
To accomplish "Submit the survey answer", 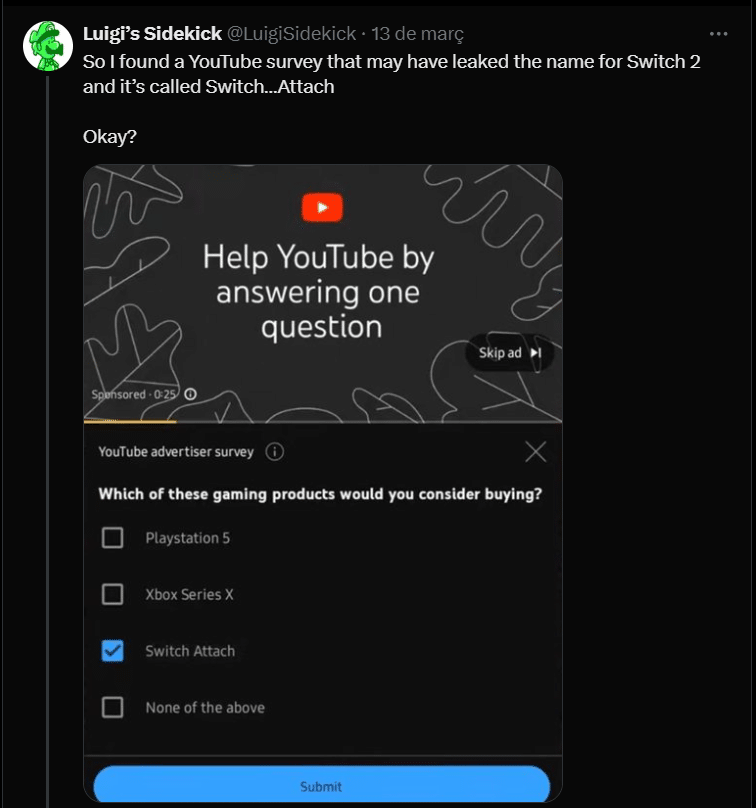I will click(322, 786).
